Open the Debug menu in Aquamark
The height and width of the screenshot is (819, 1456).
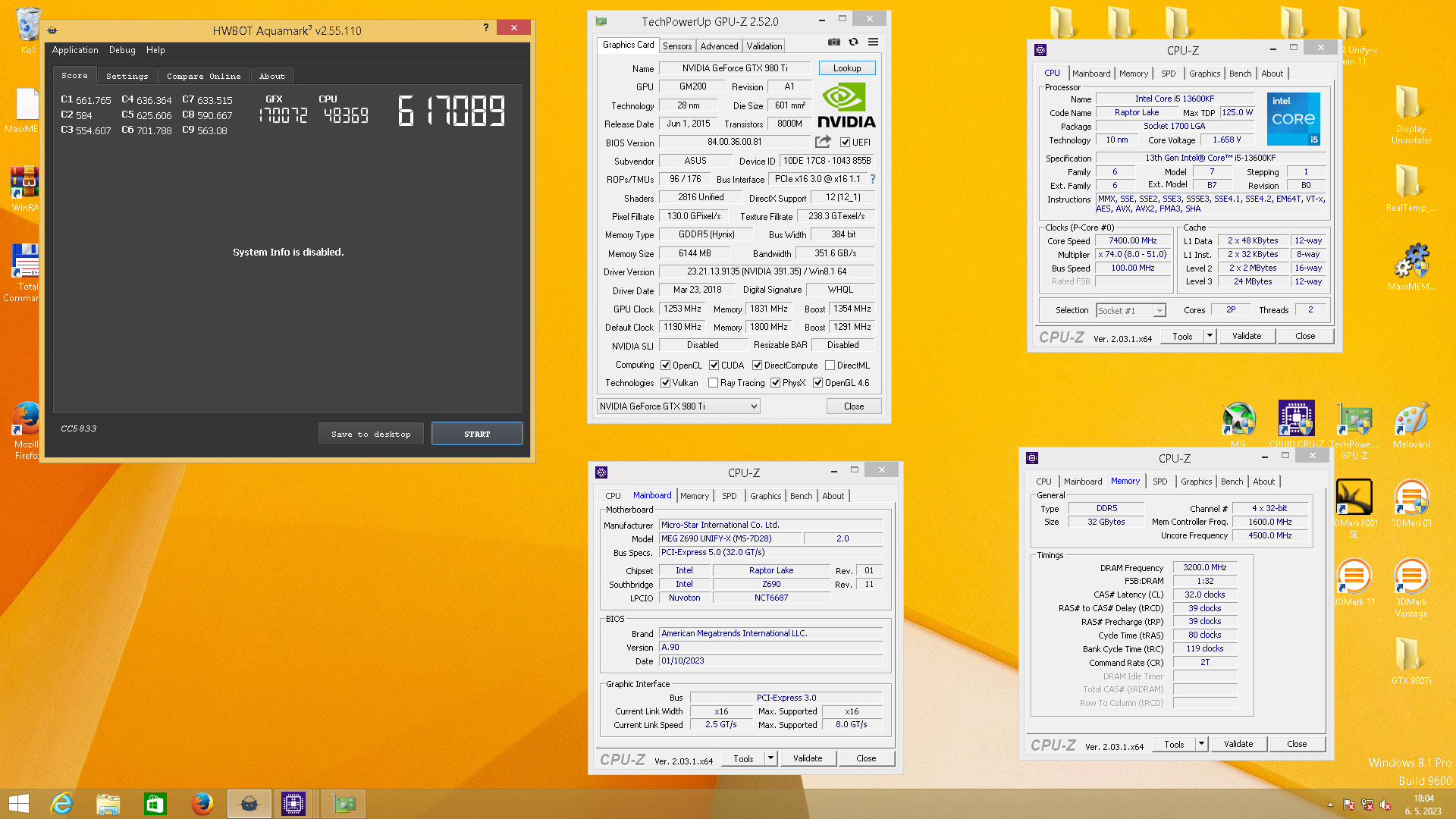coord(122,50)
